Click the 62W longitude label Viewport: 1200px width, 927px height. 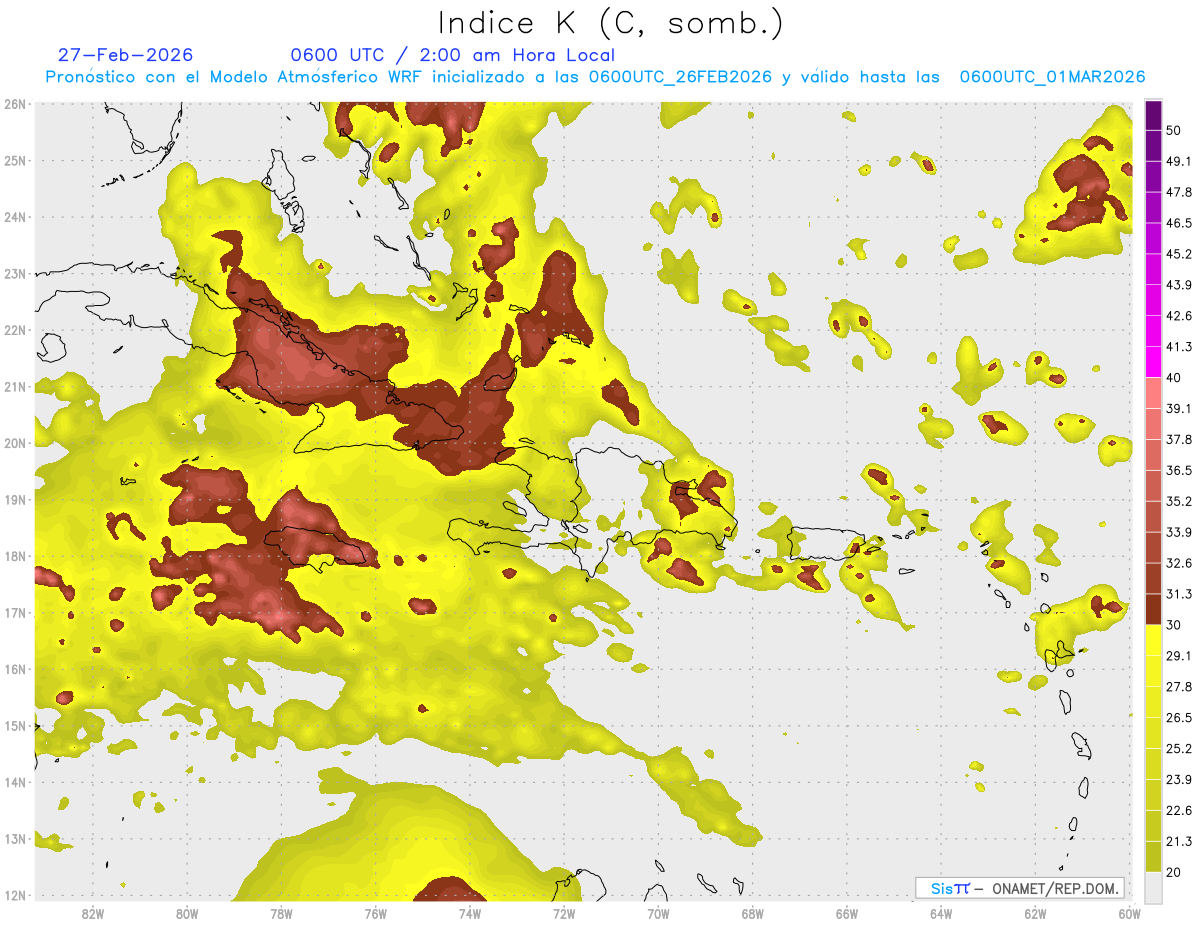(x=1035, y=913)
